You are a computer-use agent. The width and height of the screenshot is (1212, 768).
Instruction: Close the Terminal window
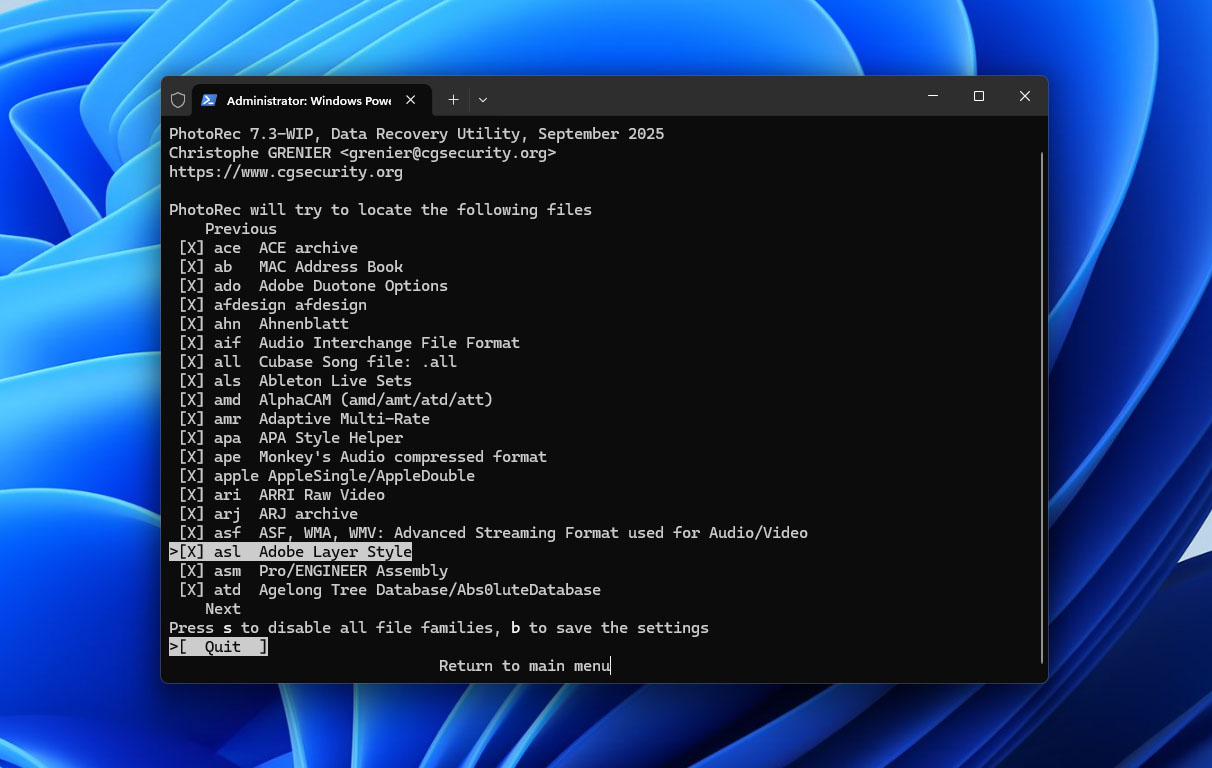click(x=1025, y=96)
